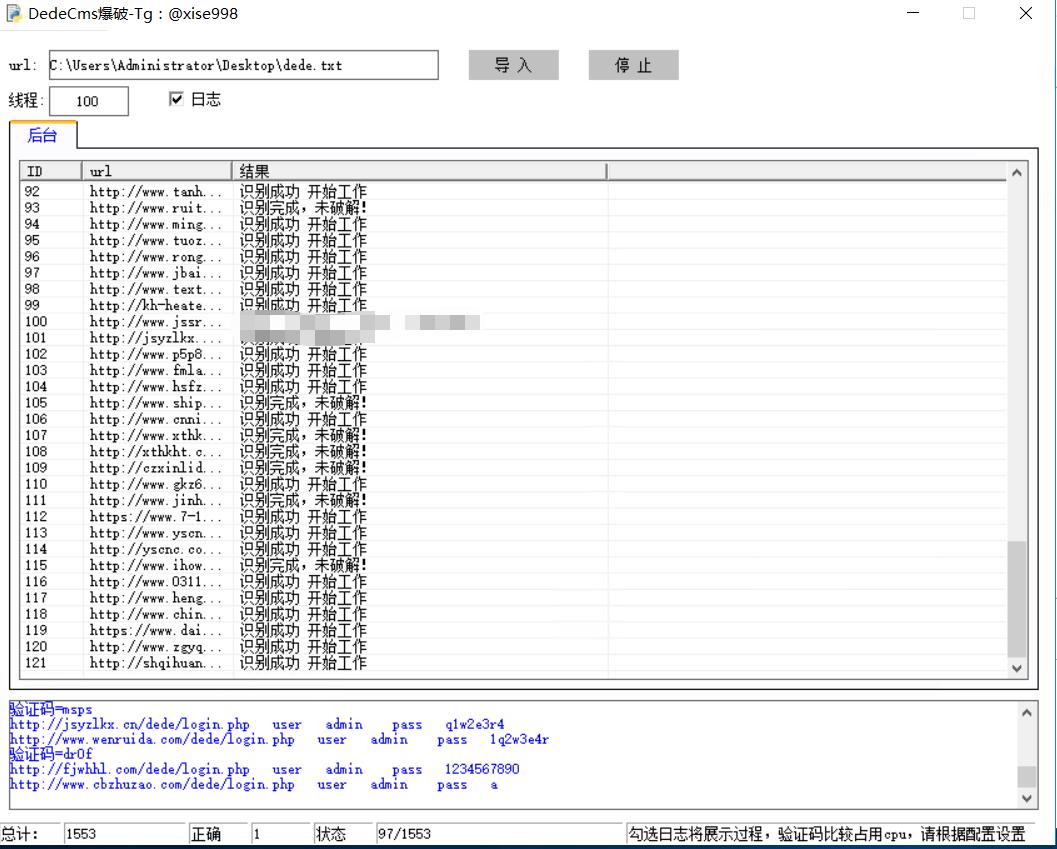This screenshot has width=1057, height=849.
Task: Toggle the 日志 log checkbox
Action: (x=177, y=99)
